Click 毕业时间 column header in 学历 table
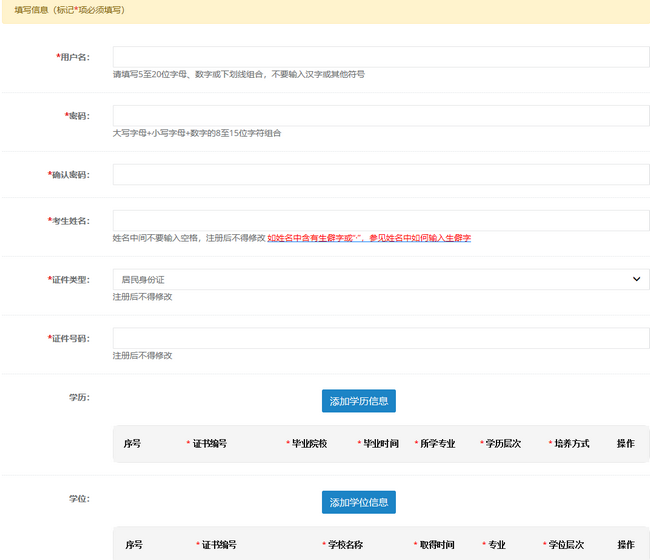Viewport: 650px width, 560px height. tap(380, 443)
